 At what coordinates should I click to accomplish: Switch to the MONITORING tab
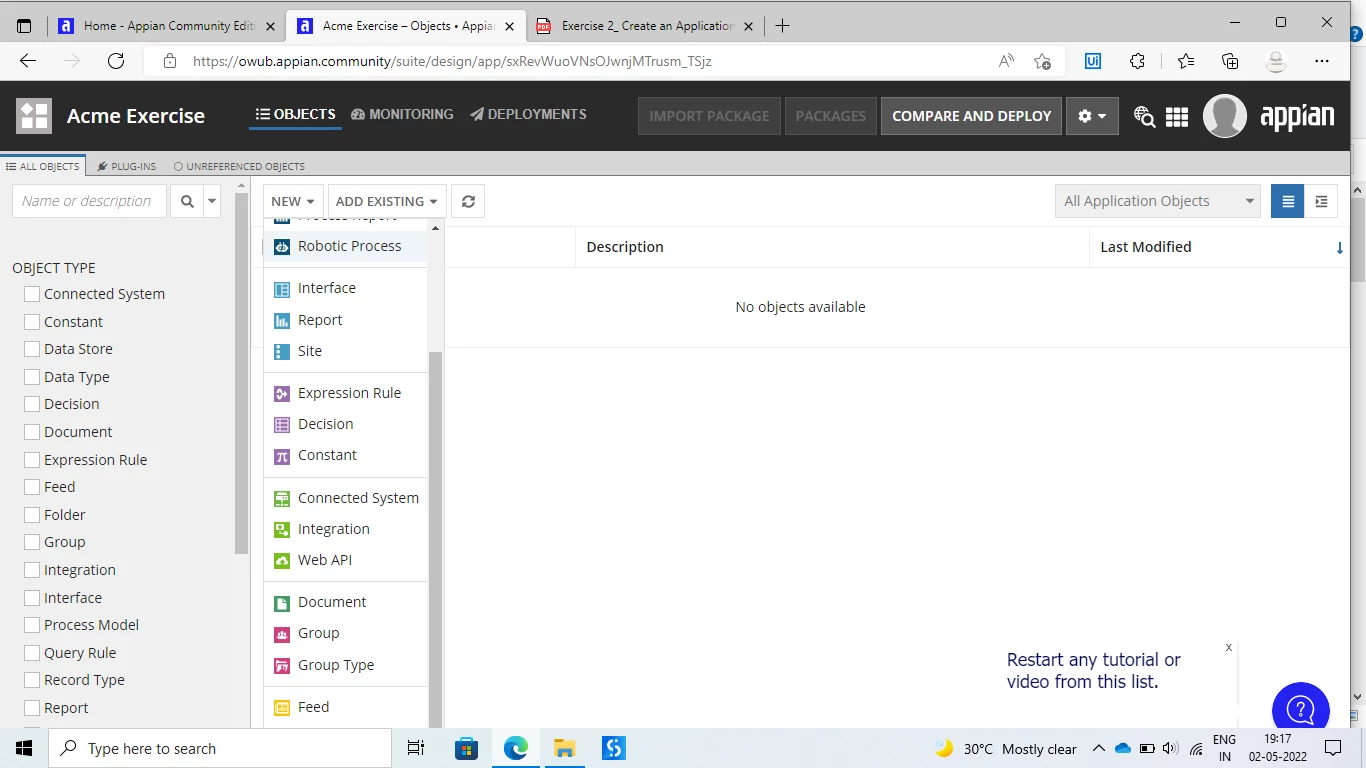402,115
